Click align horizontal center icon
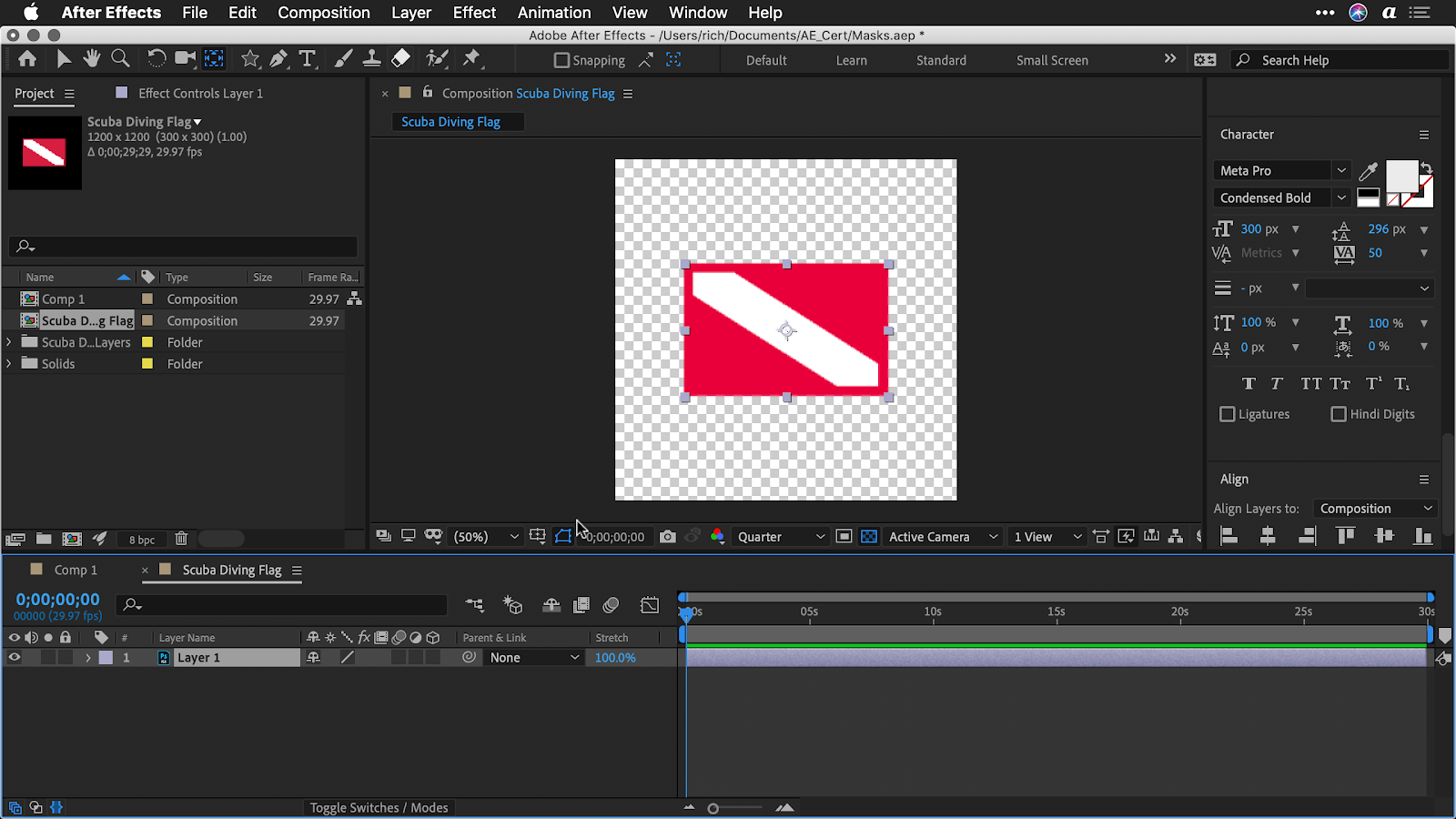 (x=1268, y=536)
